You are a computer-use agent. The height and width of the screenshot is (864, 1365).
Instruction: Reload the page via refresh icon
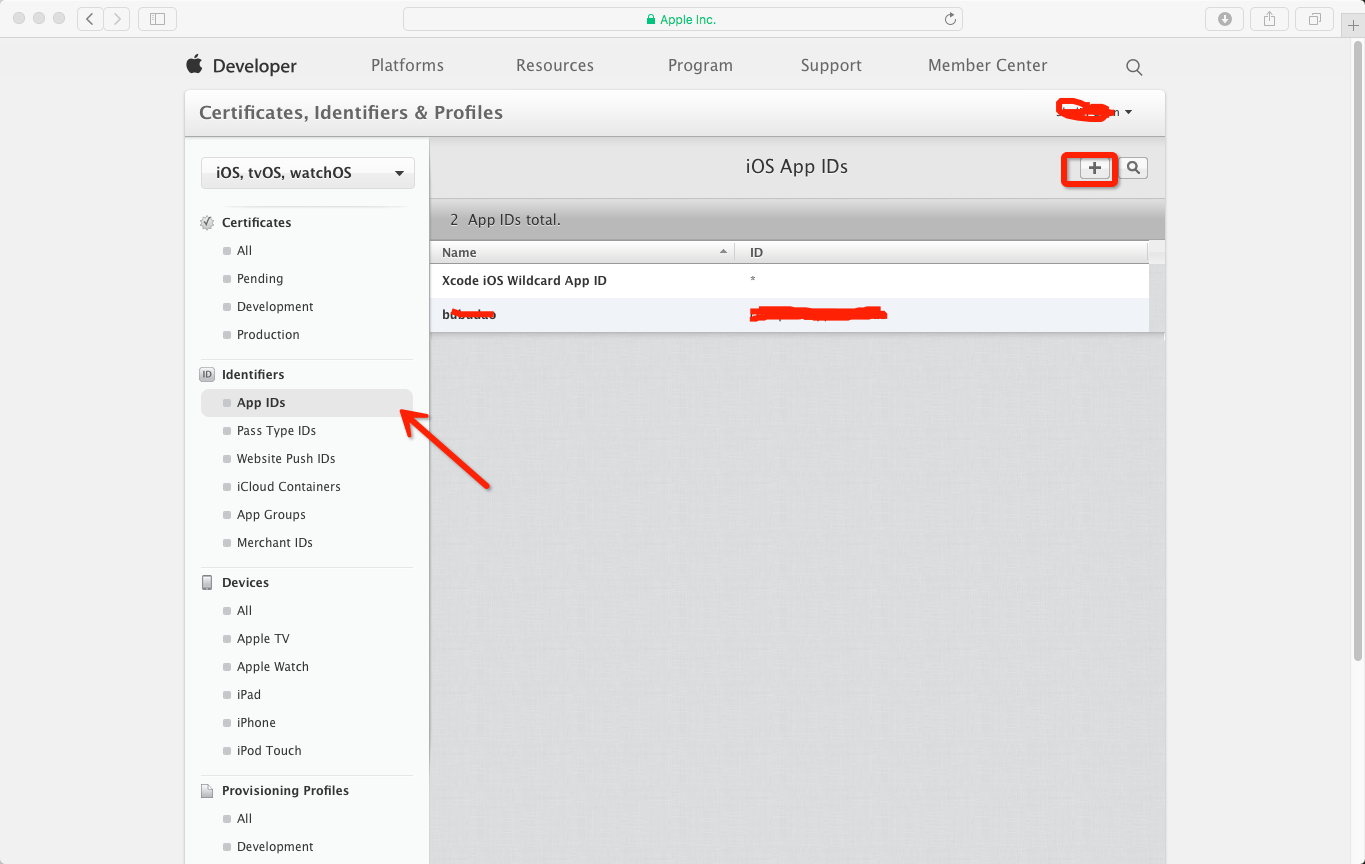(x=950, y=19)
